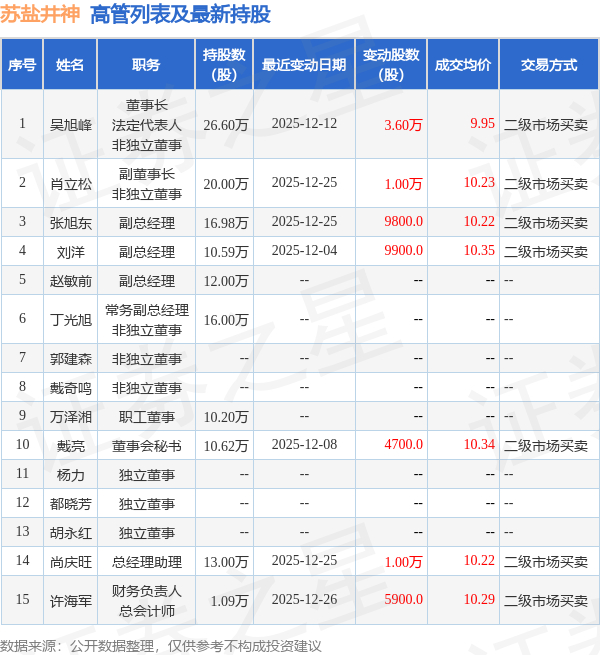Click the 26.60万 shareholding cell
Image resolution: width=600 pixels, height=655 pixels.
coord(226,124)
